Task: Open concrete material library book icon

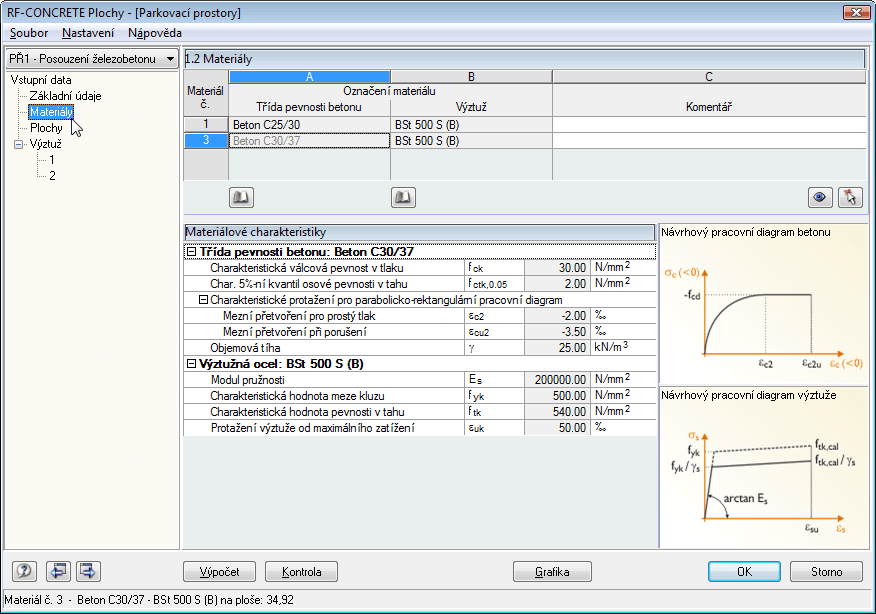Action: (x=241, y=197)
